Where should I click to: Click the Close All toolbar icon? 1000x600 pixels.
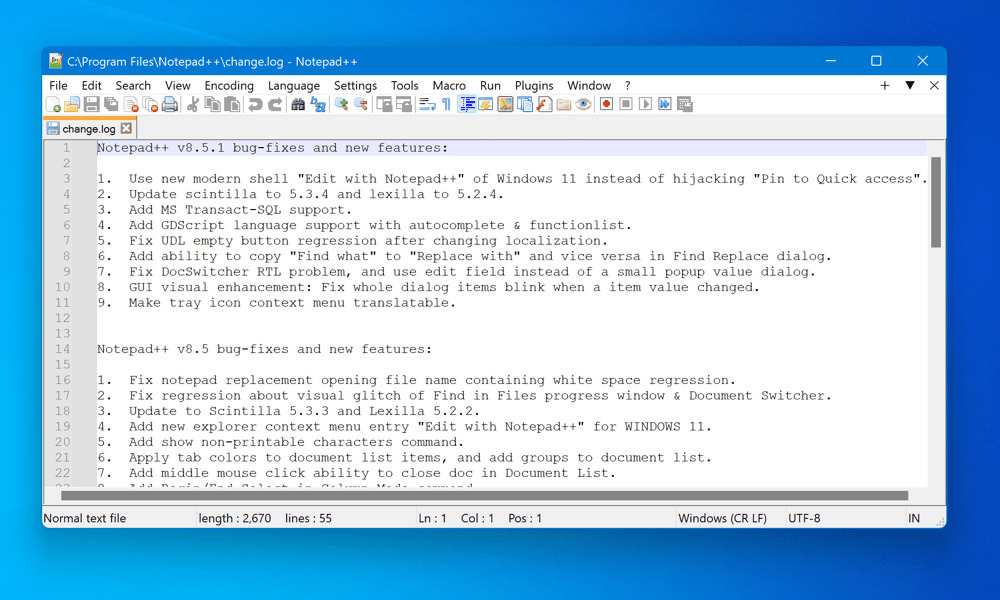150,105
